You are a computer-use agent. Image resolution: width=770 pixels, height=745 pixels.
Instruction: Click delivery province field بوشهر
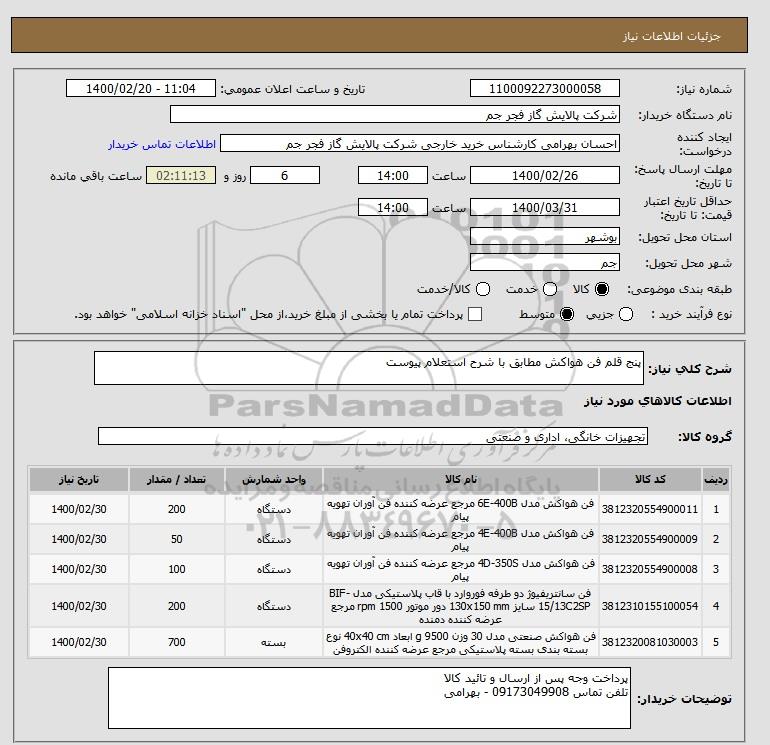point(545,237)
